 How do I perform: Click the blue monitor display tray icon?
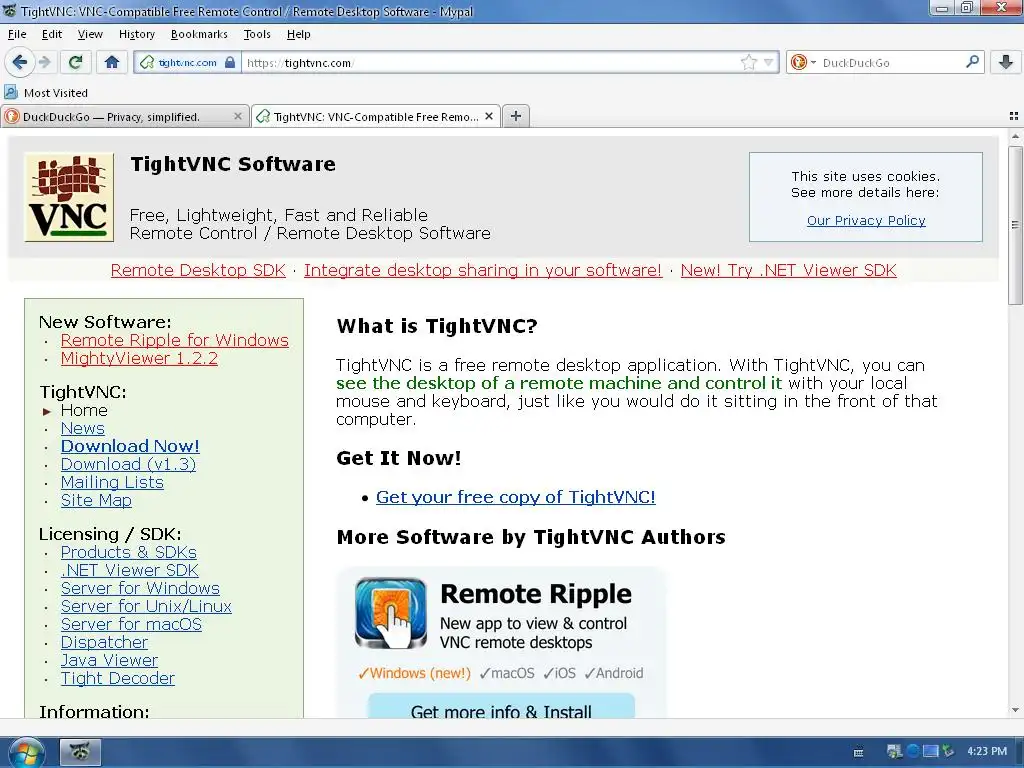[930, 751]
